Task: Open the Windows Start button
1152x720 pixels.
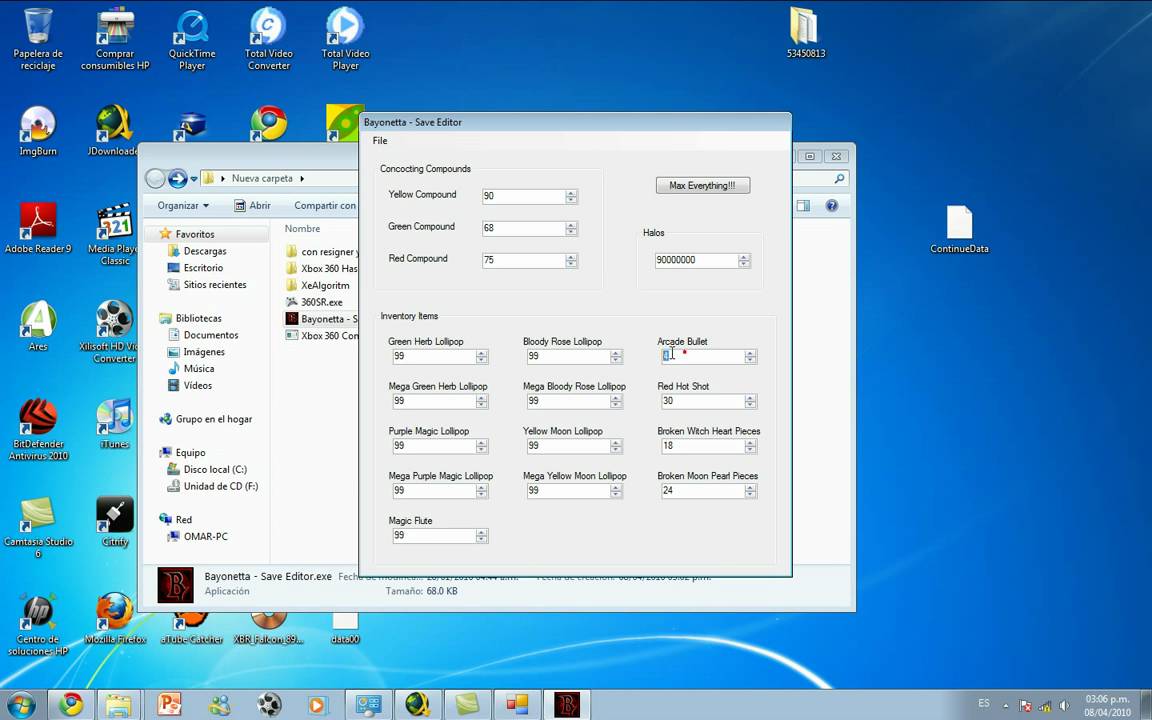Action: point(21,705)
